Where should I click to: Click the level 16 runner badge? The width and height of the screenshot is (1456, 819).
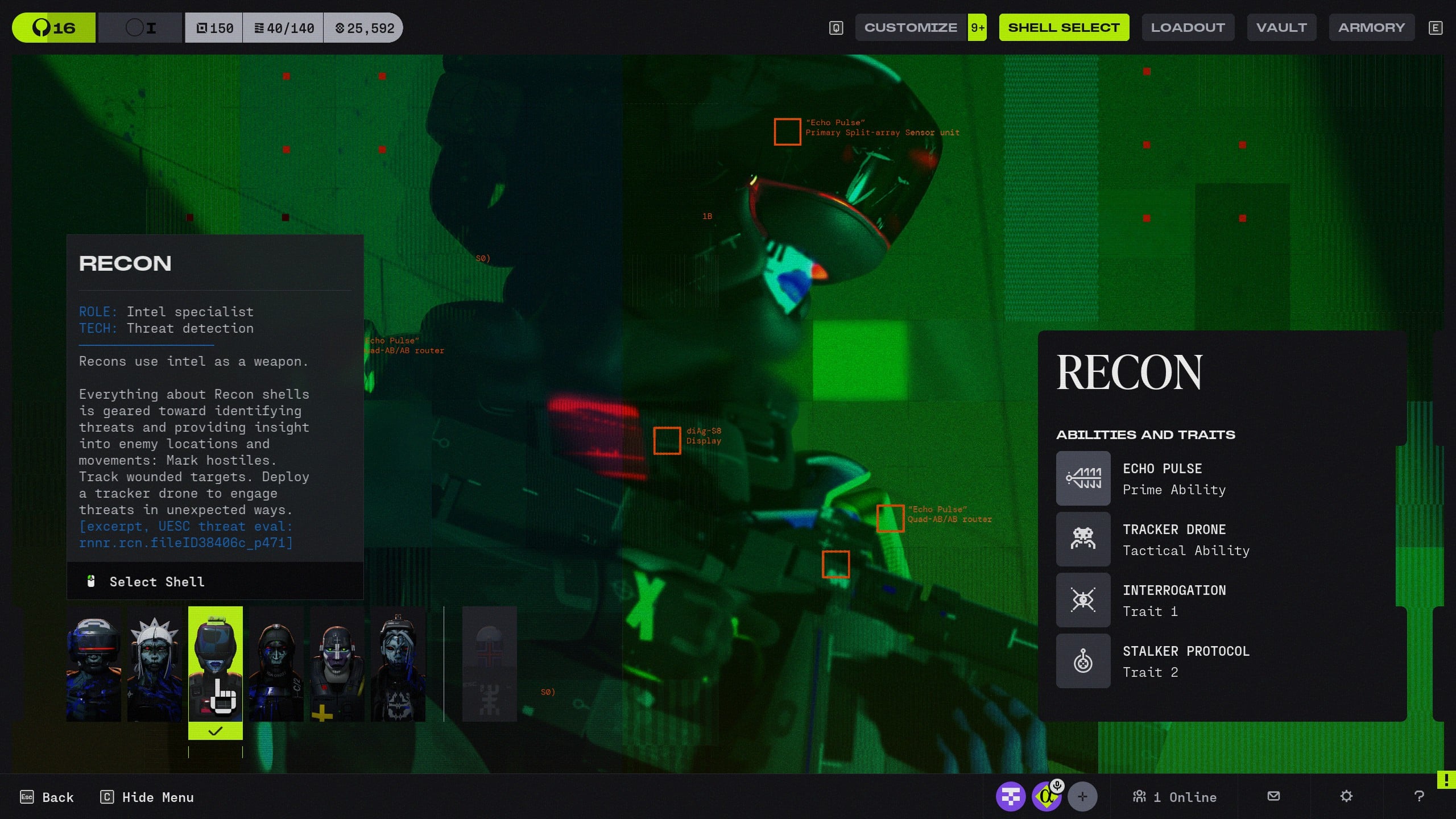point(54,27)
